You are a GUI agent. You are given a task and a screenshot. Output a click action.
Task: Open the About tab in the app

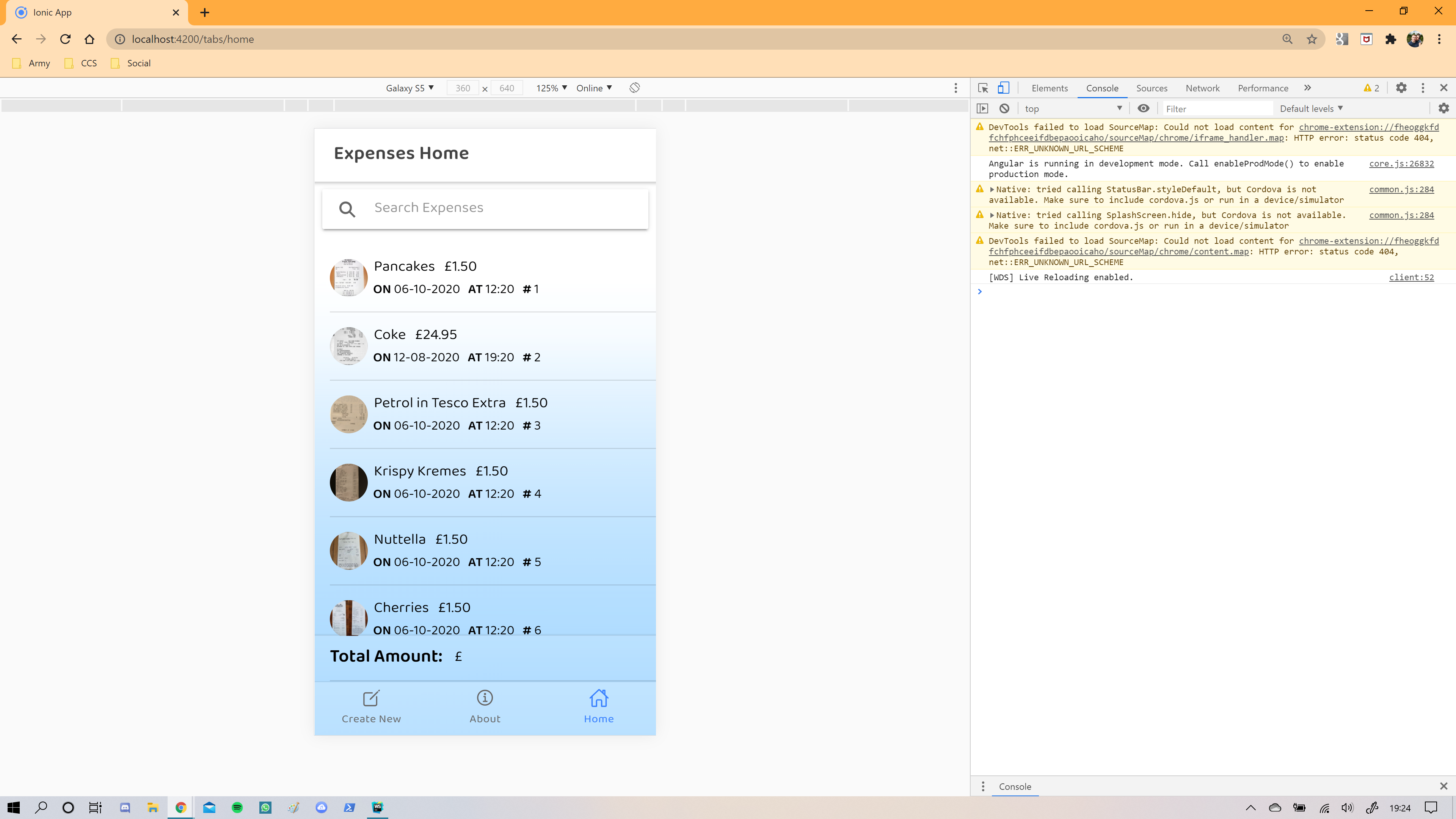tap(485, 706)
